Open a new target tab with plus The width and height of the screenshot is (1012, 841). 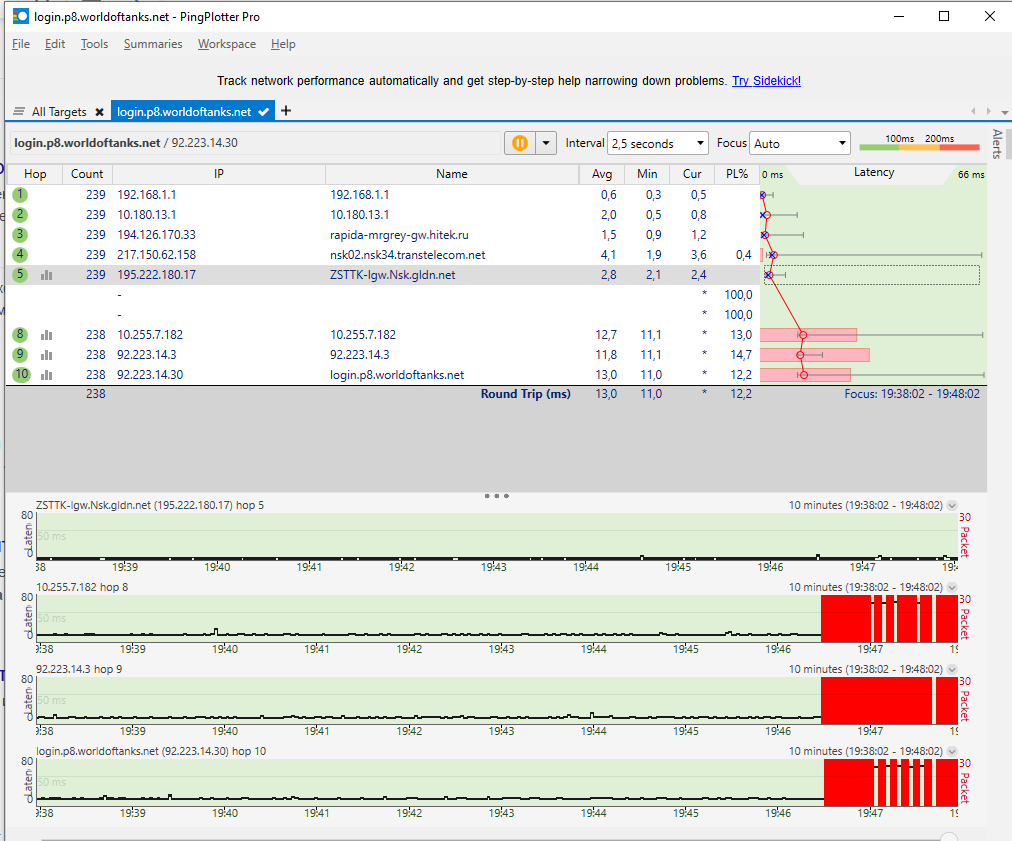click(x=286, y=111)
